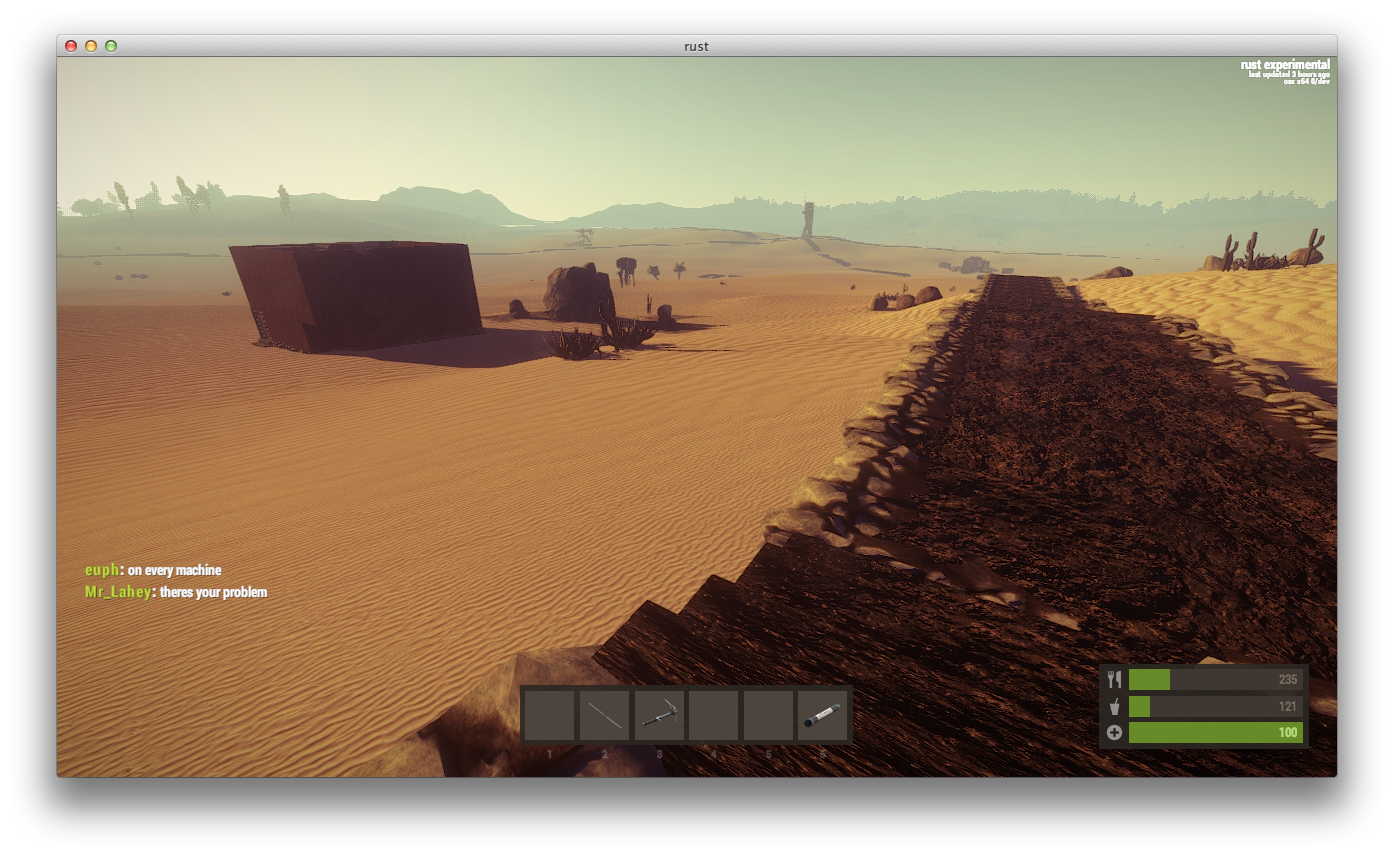This screenshot has height=856, width=1394.
Task: Click the chat name "Mr_Lahey"
Action: [x=118, y=592]
